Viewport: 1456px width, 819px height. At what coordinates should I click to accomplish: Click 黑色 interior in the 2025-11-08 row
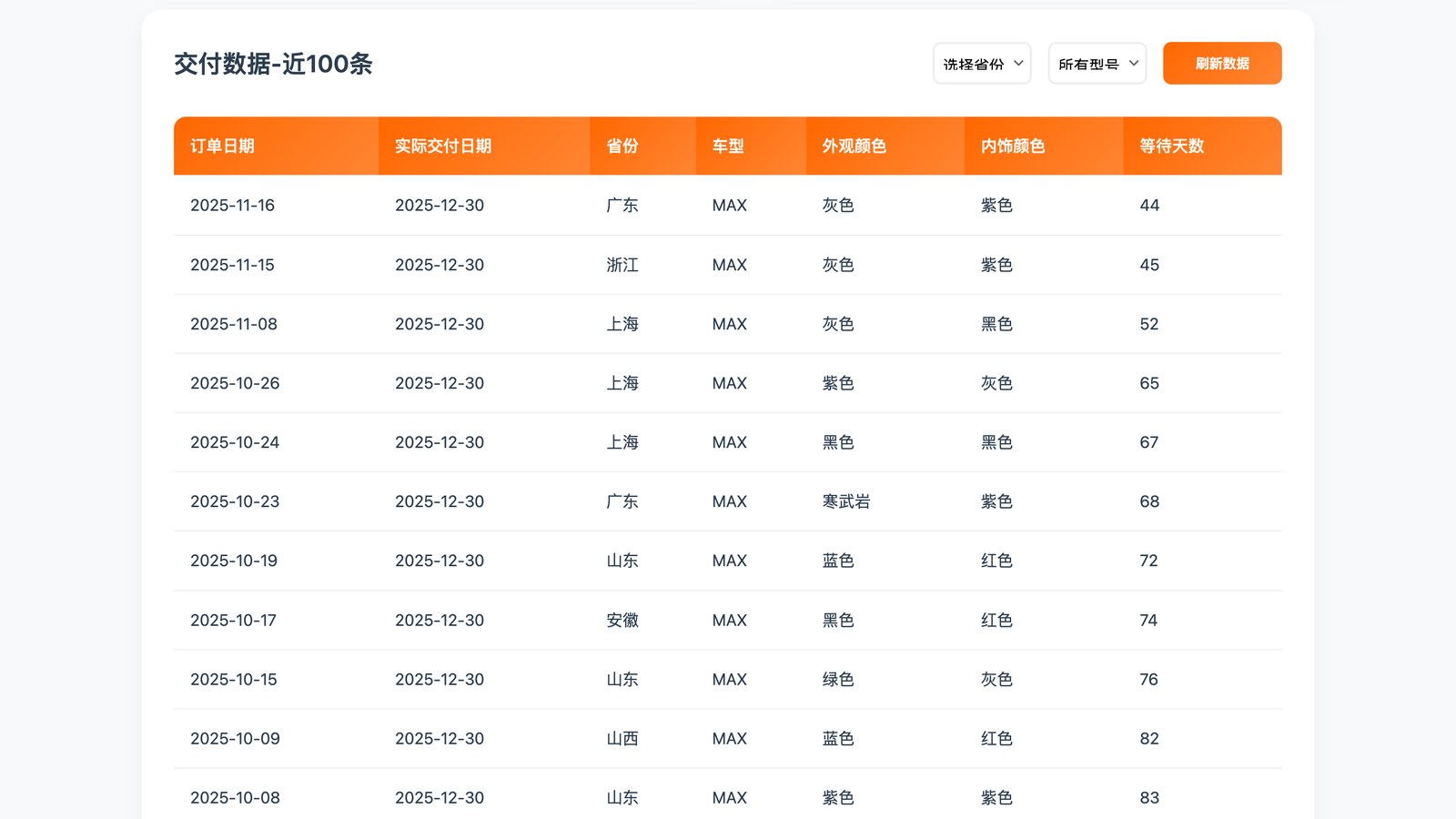pyautogui.click(x=996, y=324)
